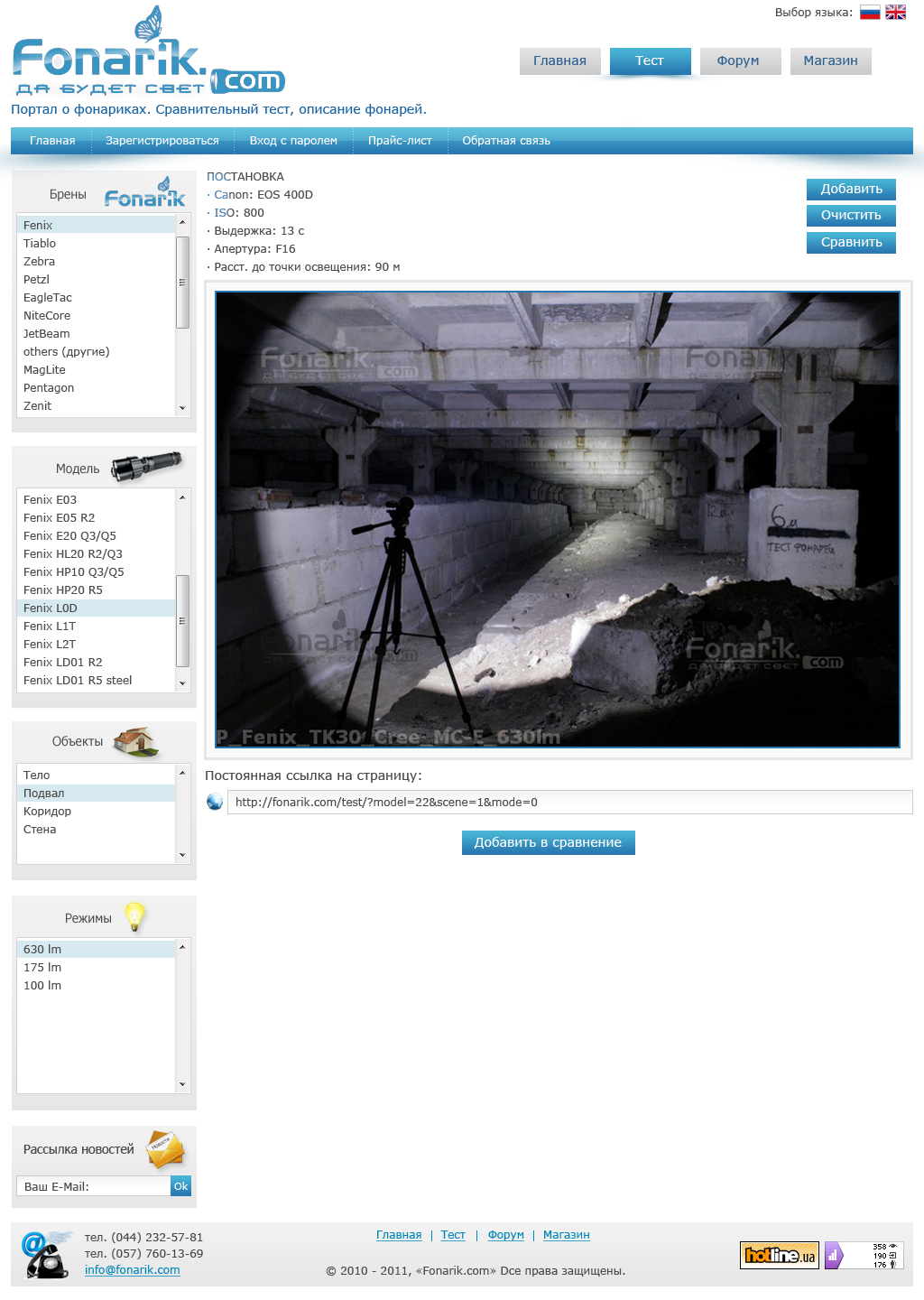
Task: Open the Форум tab
Action: tap(739, 61)
